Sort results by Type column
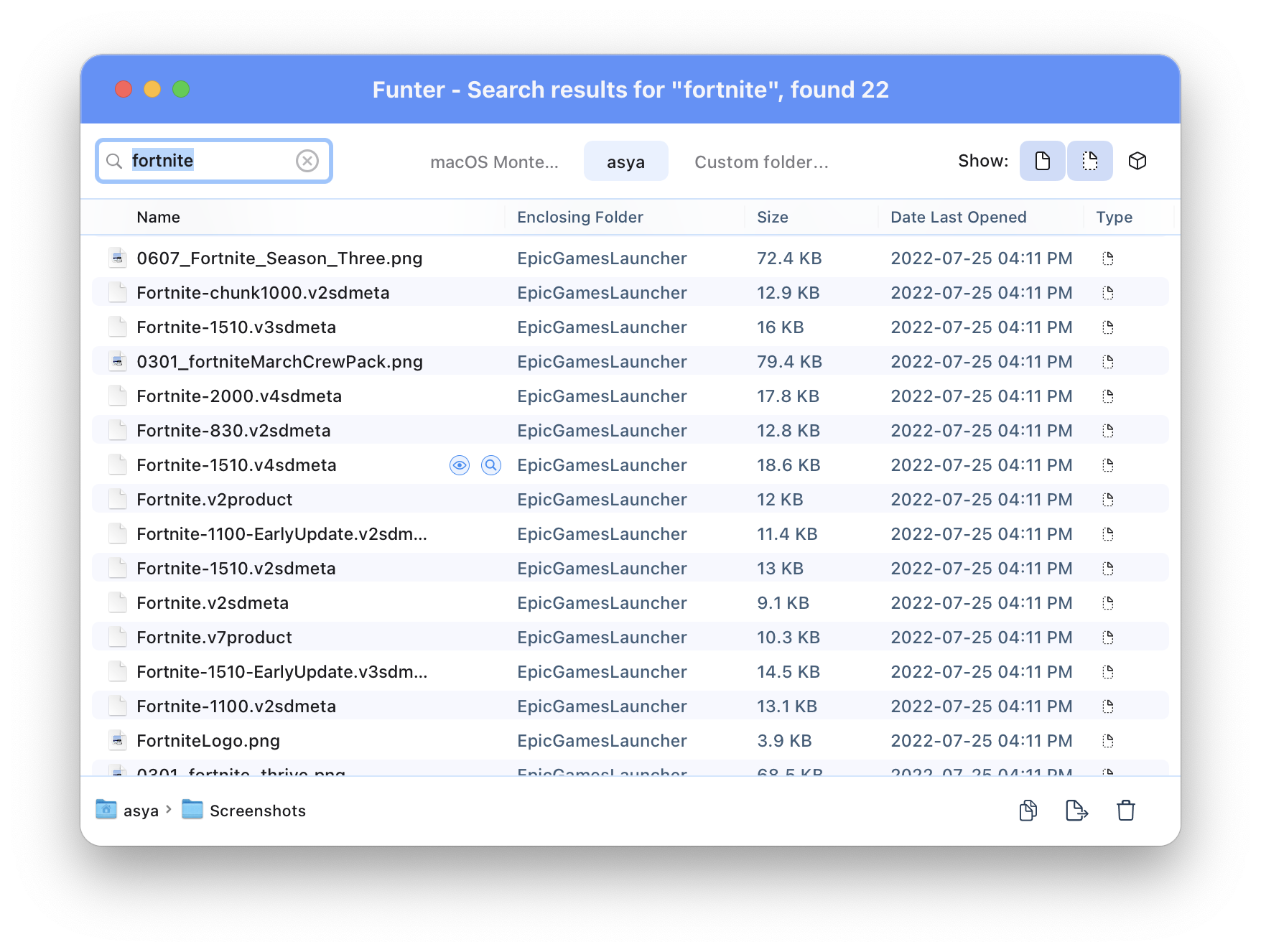Image resolution: width=1261 pixels, height=952 pixels. tap(1114, 218)
